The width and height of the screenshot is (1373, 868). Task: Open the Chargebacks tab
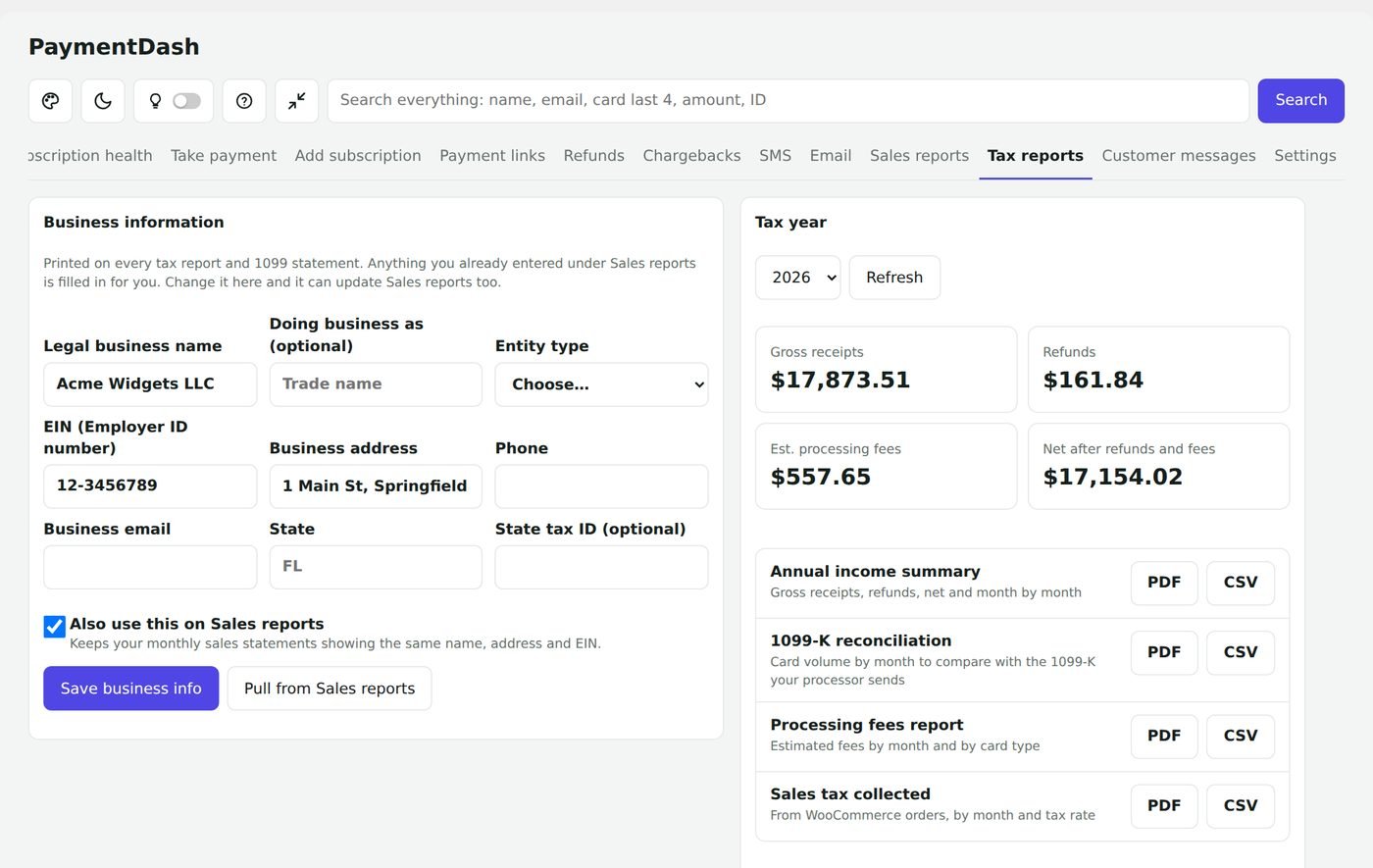pyautogui.click(x=691, y=156)
